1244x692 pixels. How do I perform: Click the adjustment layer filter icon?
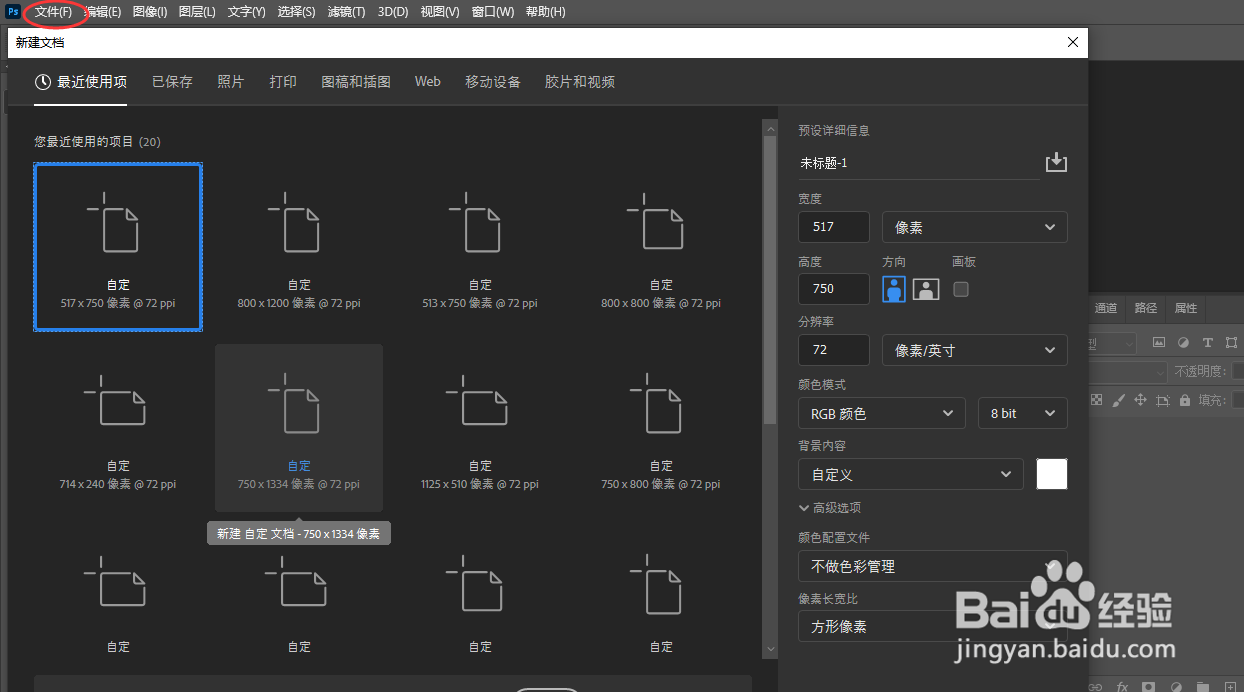[x=1183, y=343]
